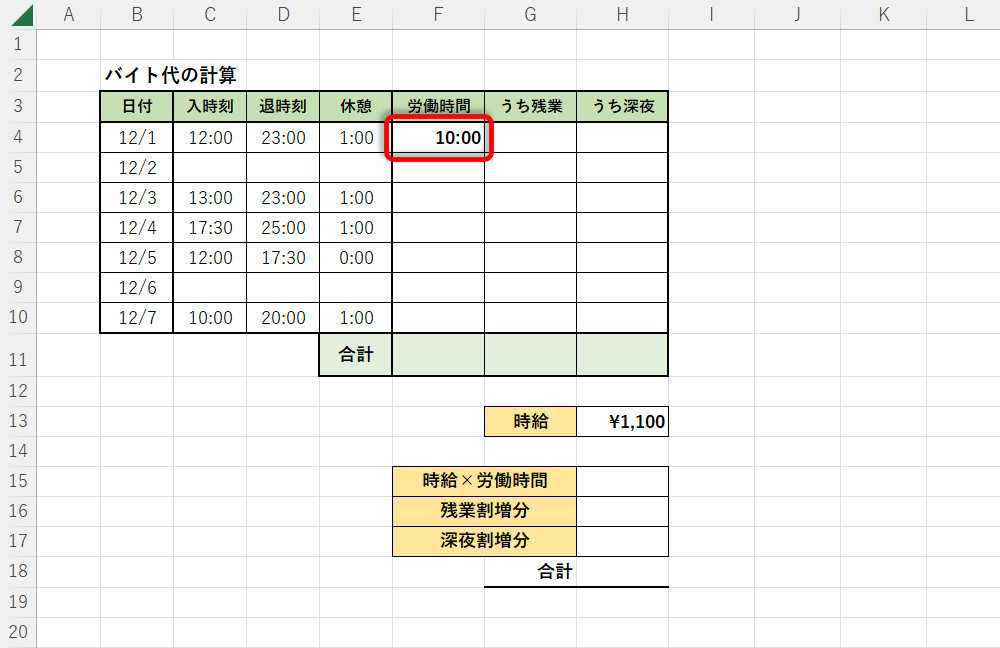Select column B header
The width and height of the screenshot is (1000, 648).
coord(136,14)
